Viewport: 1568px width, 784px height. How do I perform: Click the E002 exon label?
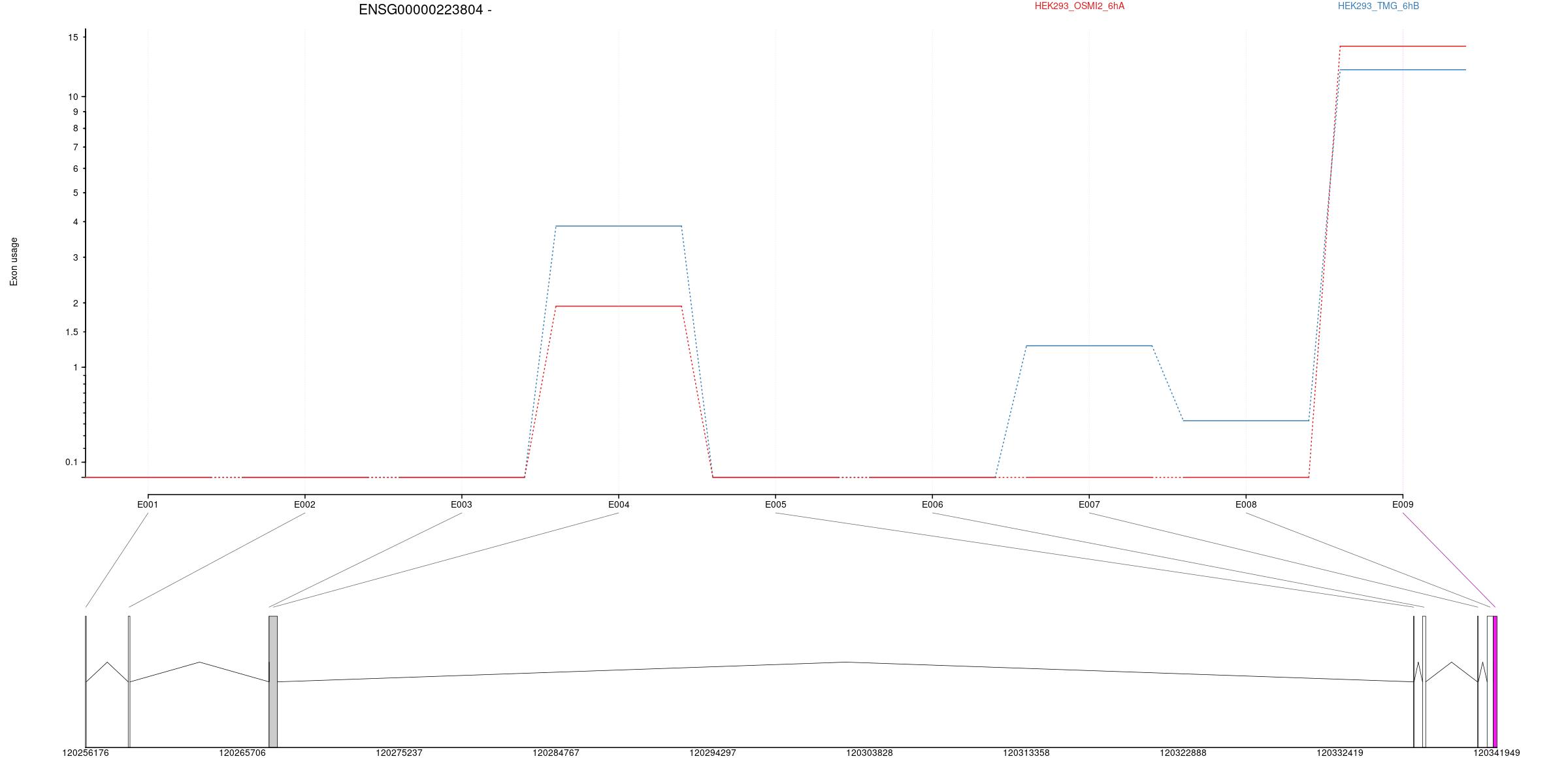click(304, 504)
